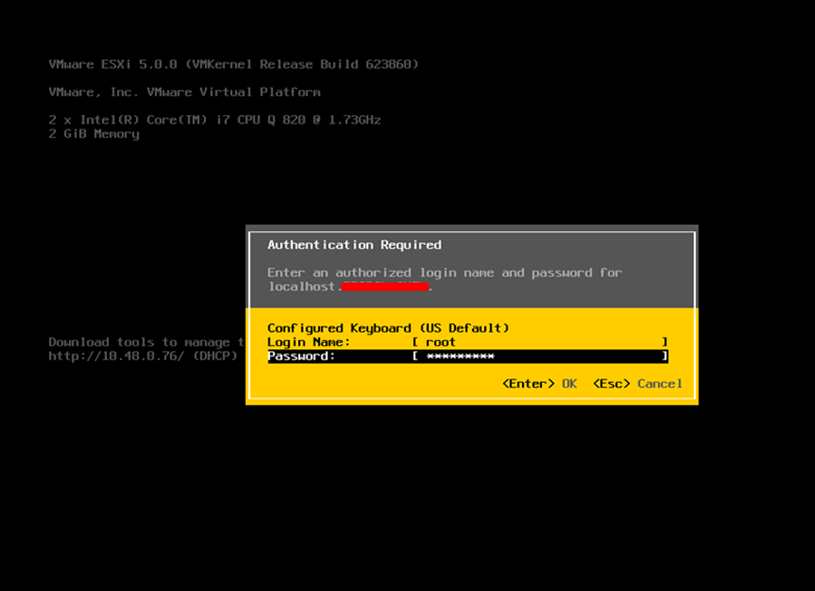Click the Intel Core i7 CPU line
815x591 pixels.
tap(215, 120)
